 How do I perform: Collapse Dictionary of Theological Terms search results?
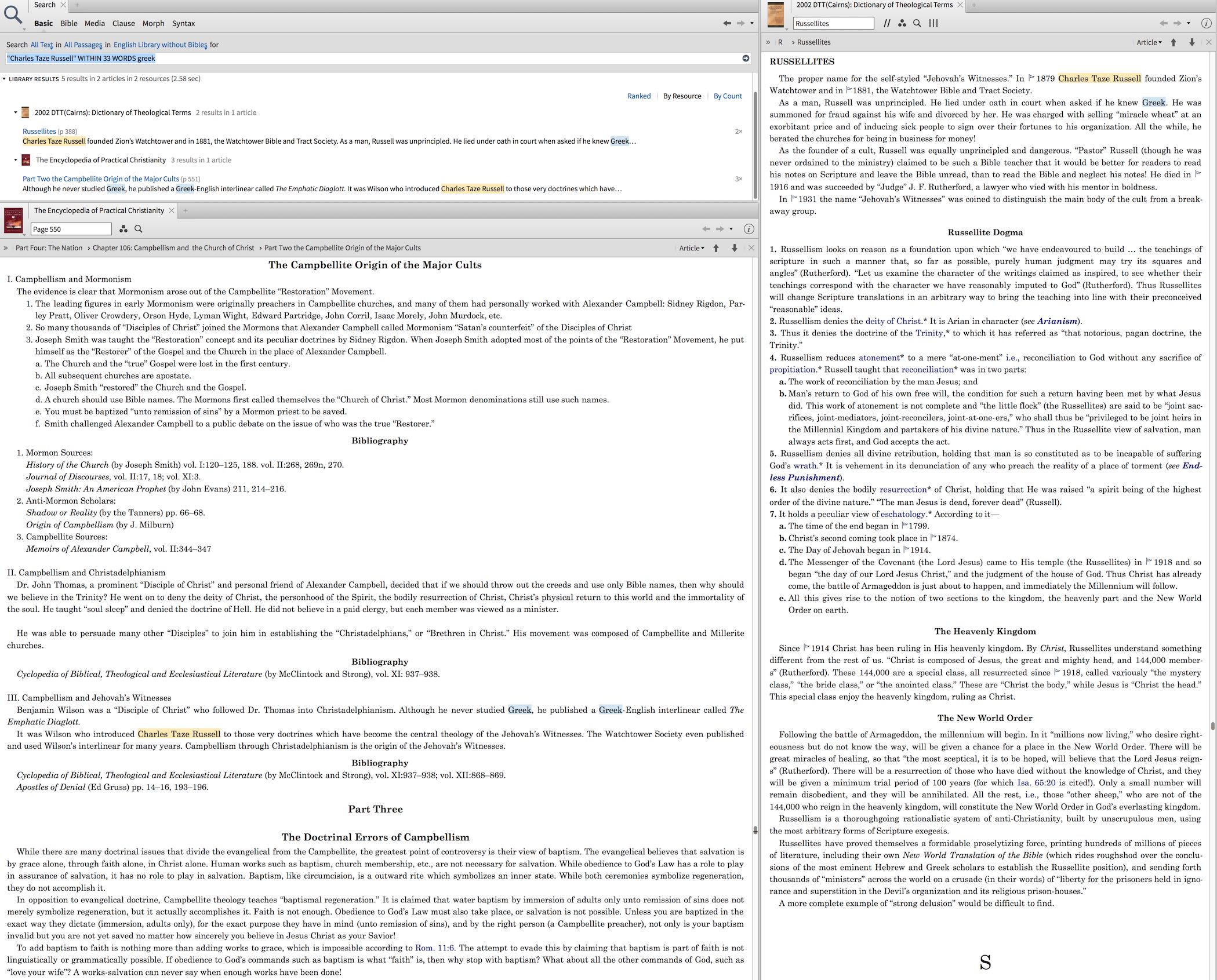point(16,112)
